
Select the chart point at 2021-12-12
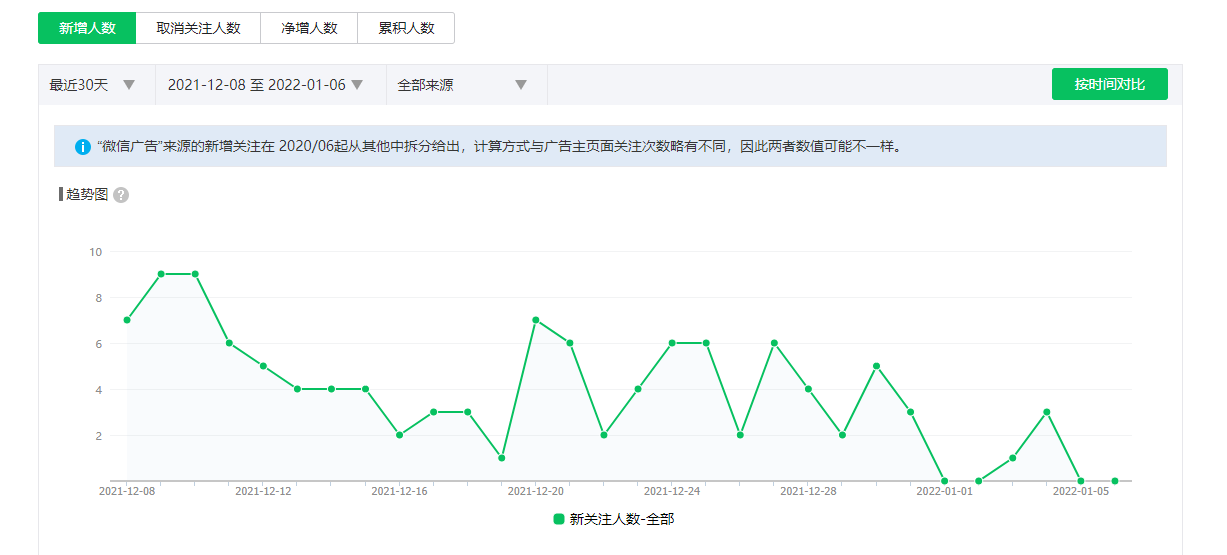pyautogui.click(x=263, y=366)
